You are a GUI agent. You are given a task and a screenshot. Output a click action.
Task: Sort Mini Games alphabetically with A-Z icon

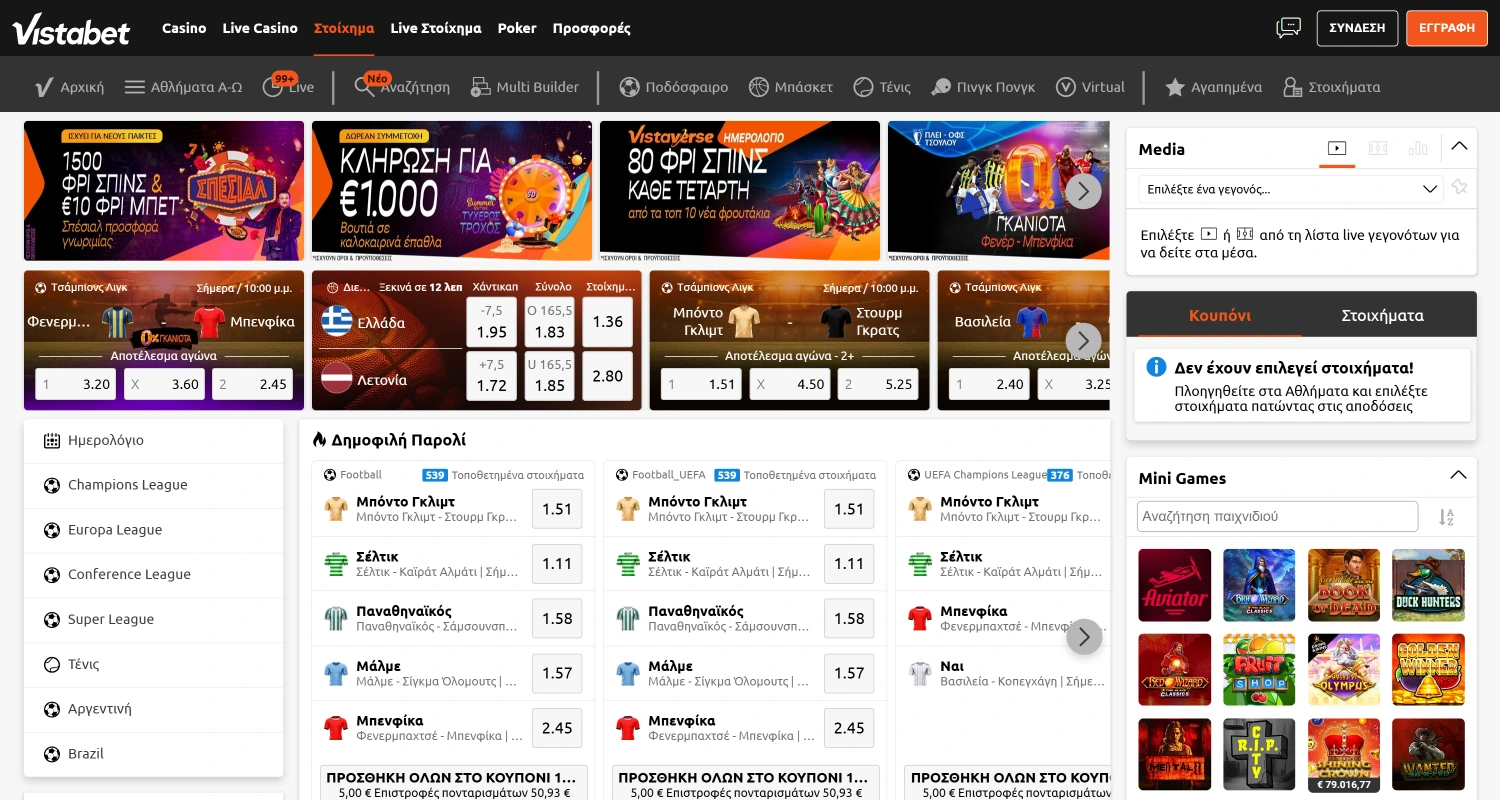pos(1446,517)
